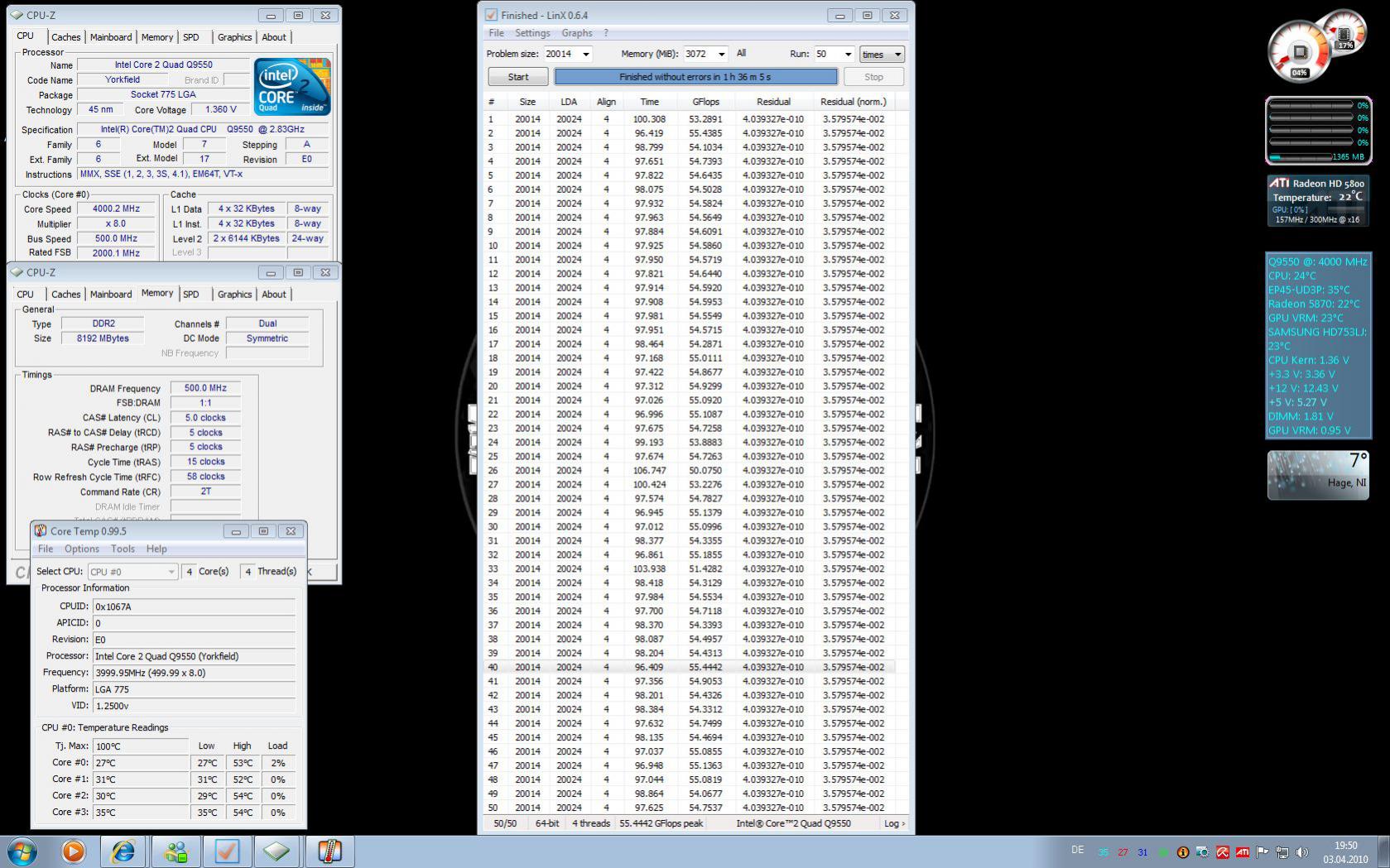
Task: Click the CPUID field in Core Temp
Action: (194, 607)
